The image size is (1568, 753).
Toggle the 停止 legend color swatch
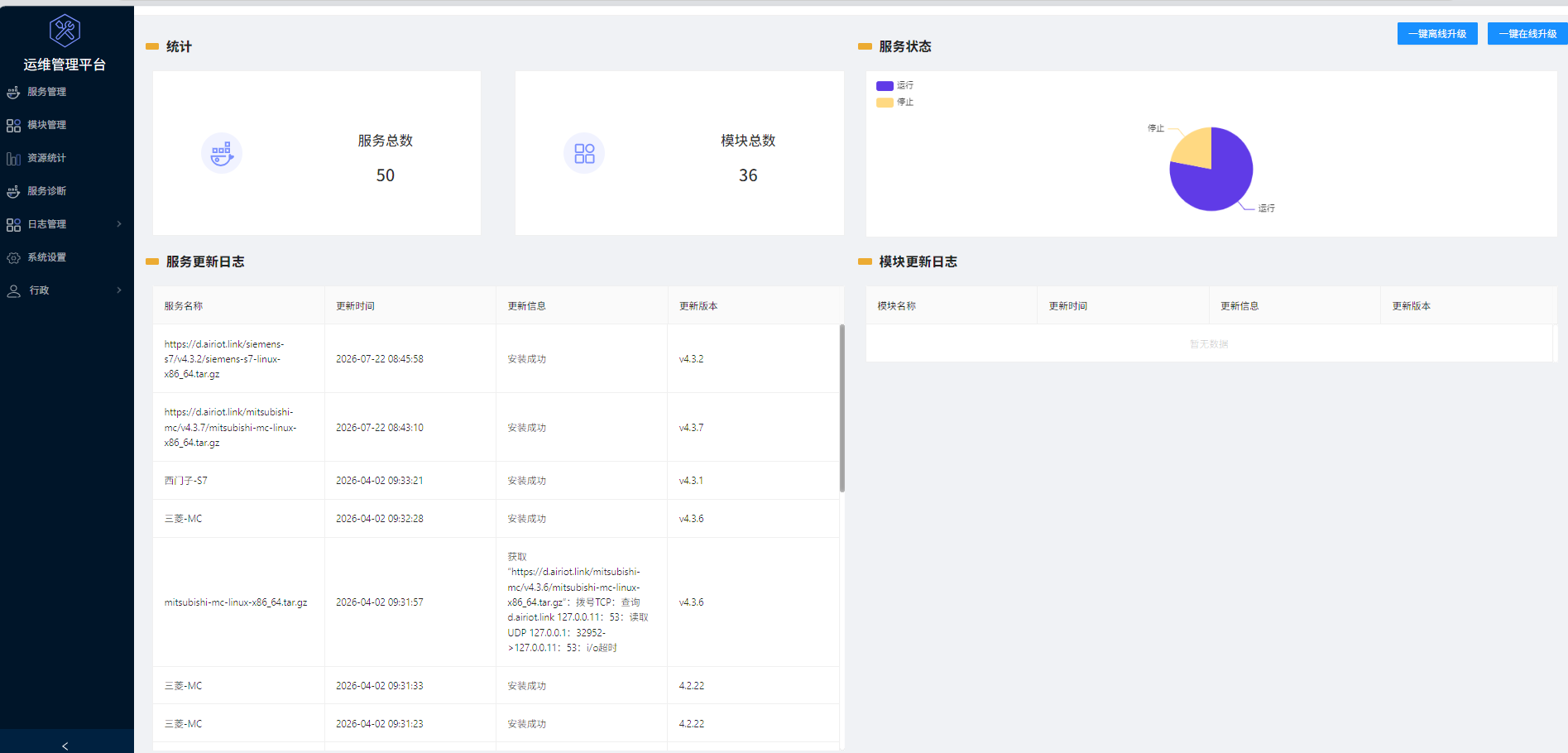click(x=885, y=103)
